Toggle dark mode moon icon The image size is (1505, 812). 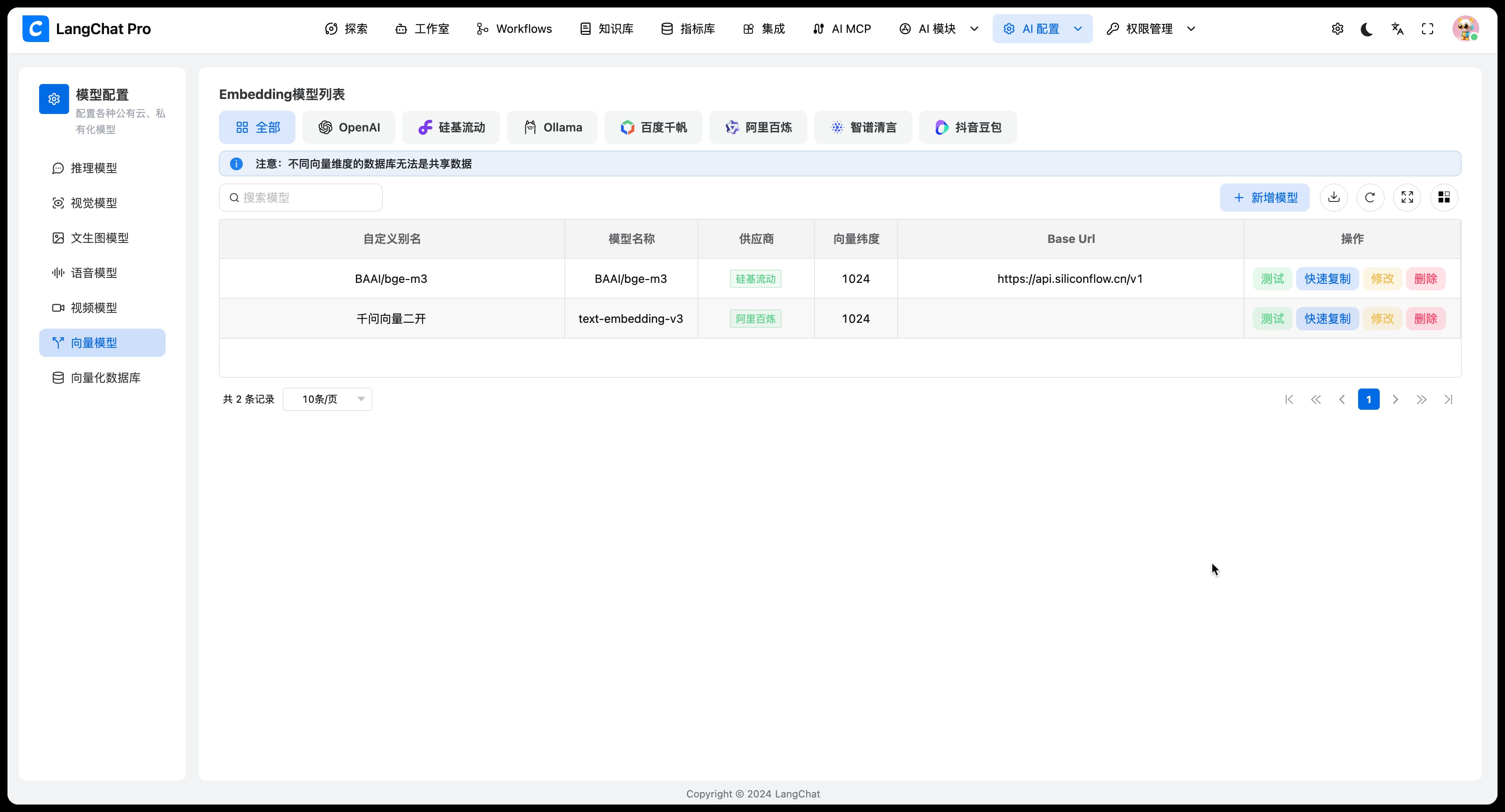[x=1367, y=29]
